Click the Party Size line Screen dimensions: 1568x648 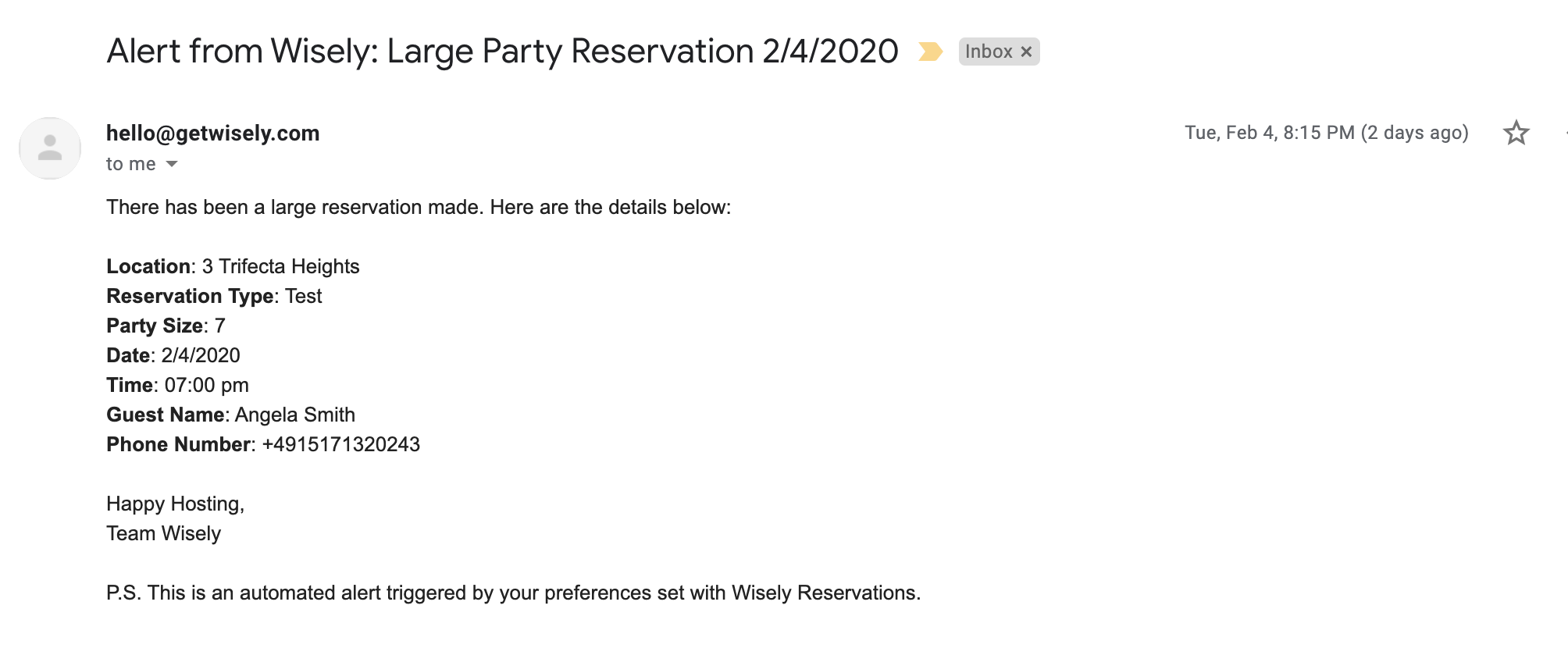click(166, 326)
